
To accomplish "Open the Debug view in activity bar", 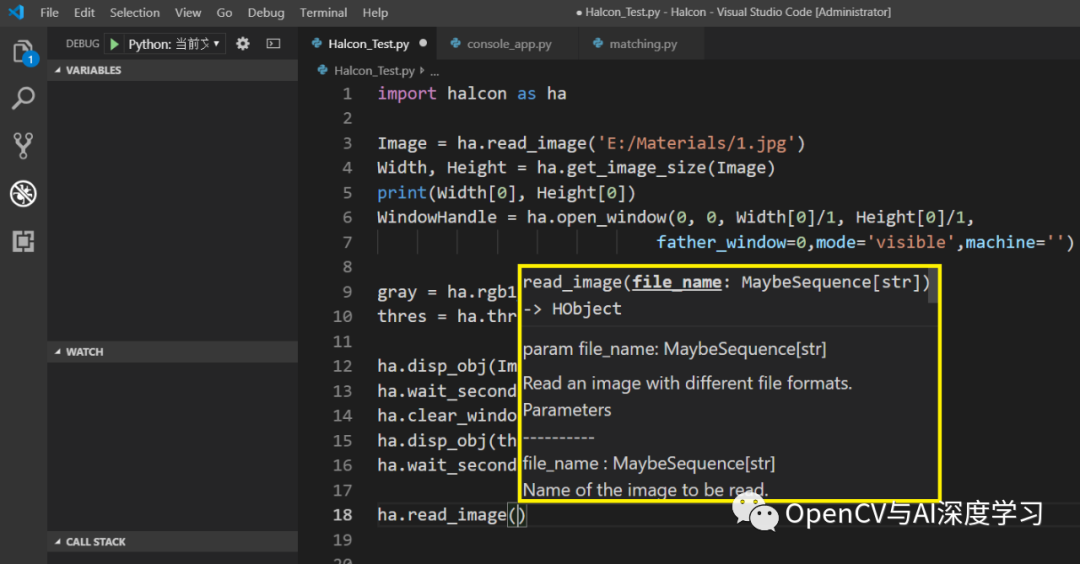I will (23, 194).
